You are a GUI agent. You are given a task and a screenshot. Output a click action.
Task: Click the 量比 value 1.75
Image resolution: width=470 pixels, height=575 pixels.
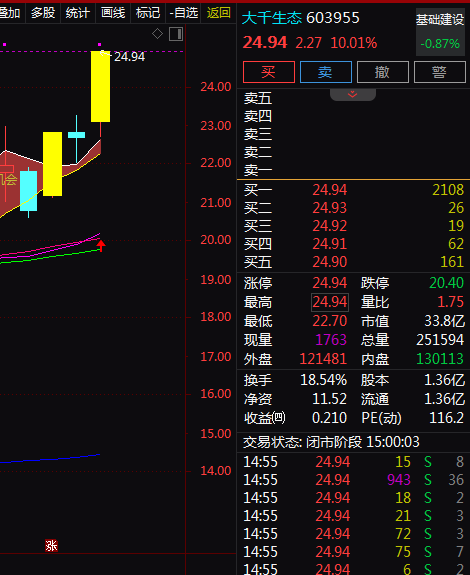click(x=451, y=302)
